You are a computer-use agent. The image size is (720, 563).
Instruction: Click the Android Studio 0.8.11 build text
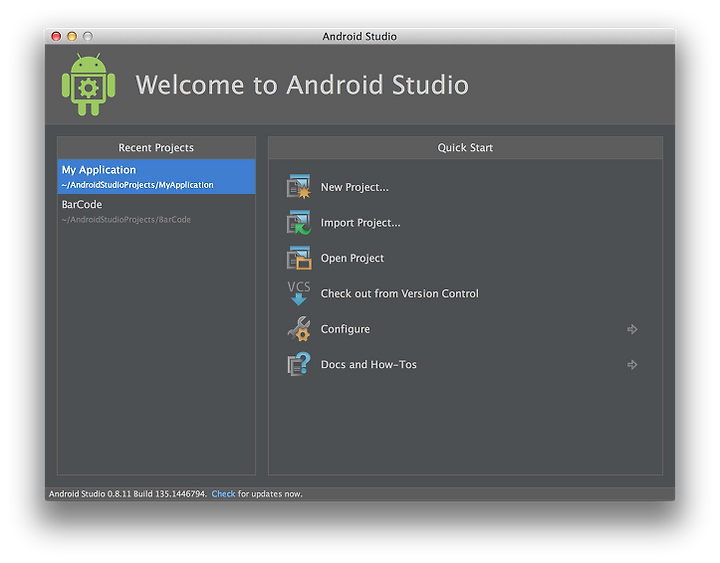[128, 494]
